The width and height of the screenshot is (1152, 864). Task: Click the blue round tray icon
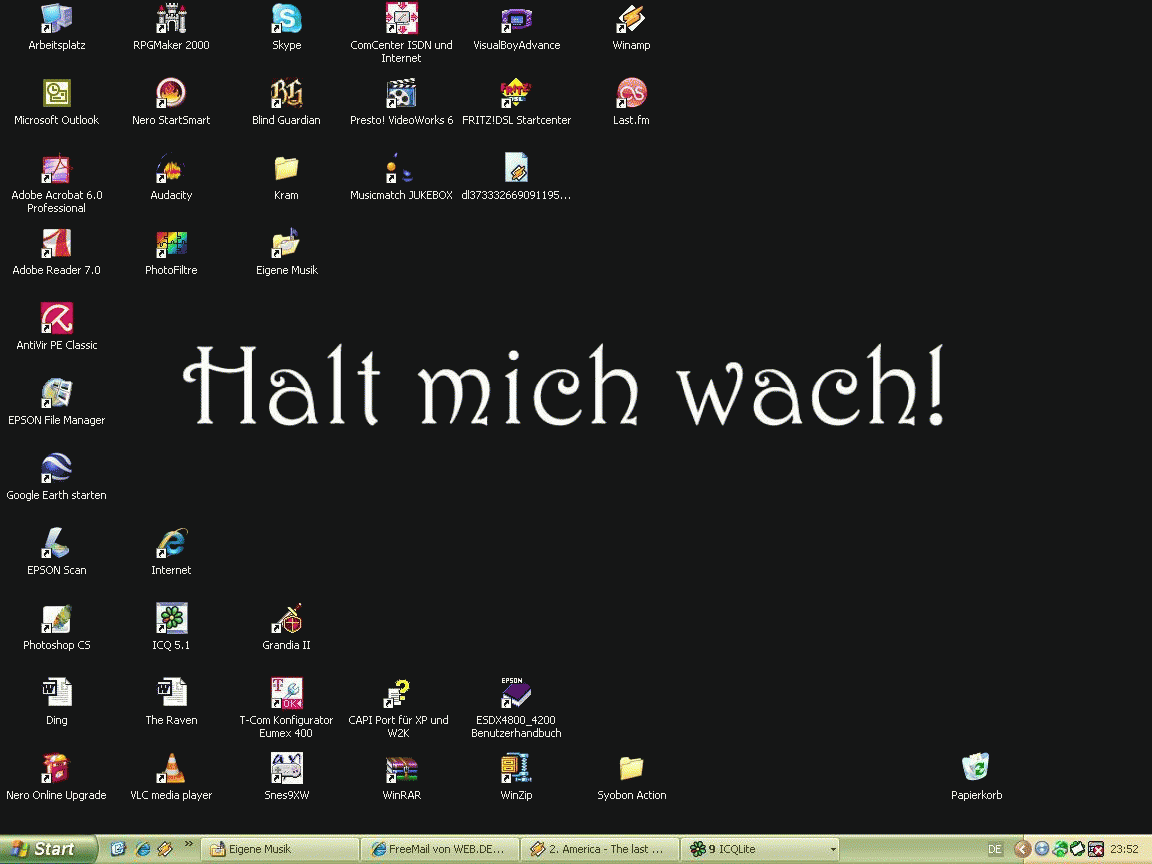pos(1041,849)
